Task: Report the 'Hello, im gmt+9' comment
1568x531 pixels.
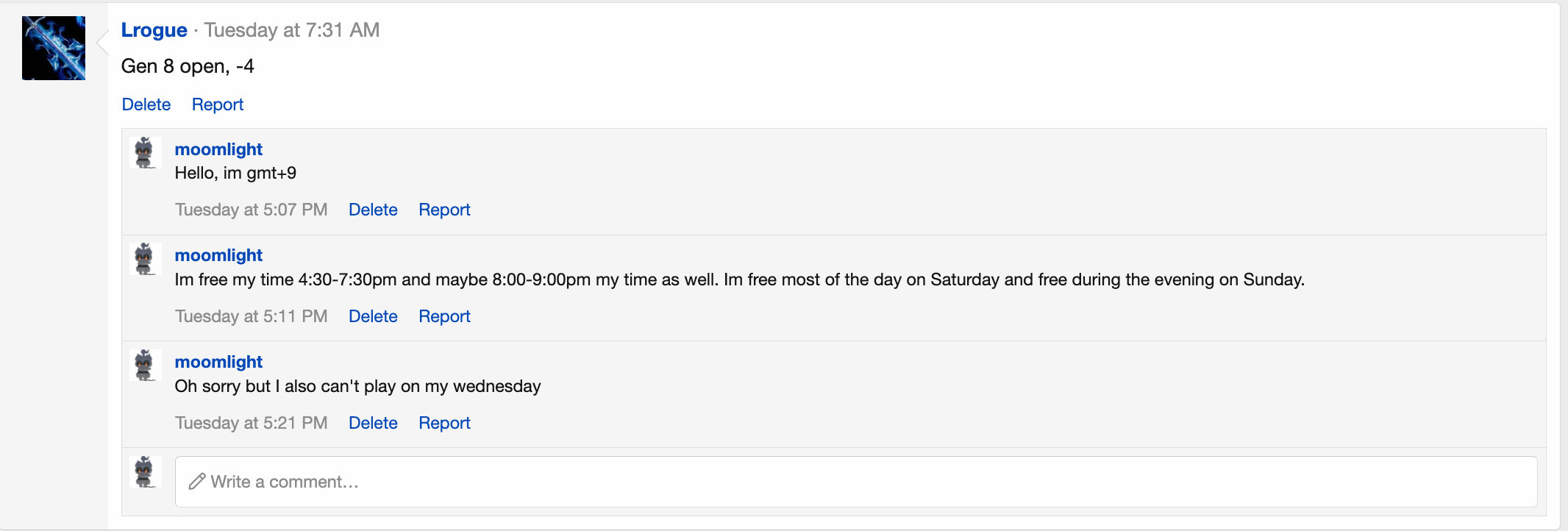Action: [444, 210]
